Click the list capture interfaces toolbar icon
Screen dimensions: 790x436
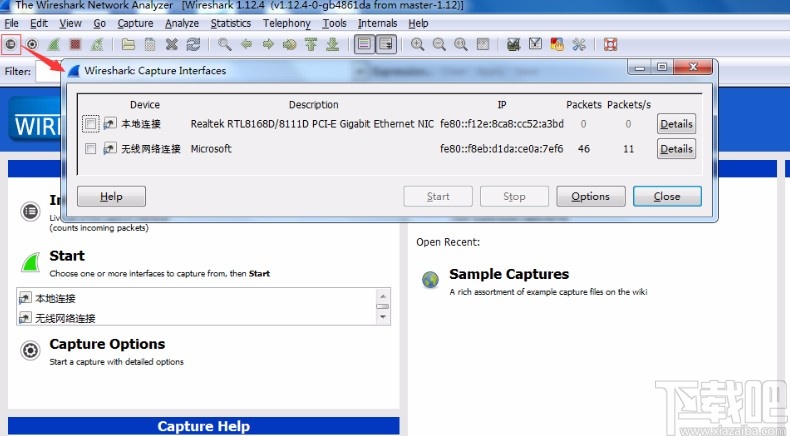[11, 44]
